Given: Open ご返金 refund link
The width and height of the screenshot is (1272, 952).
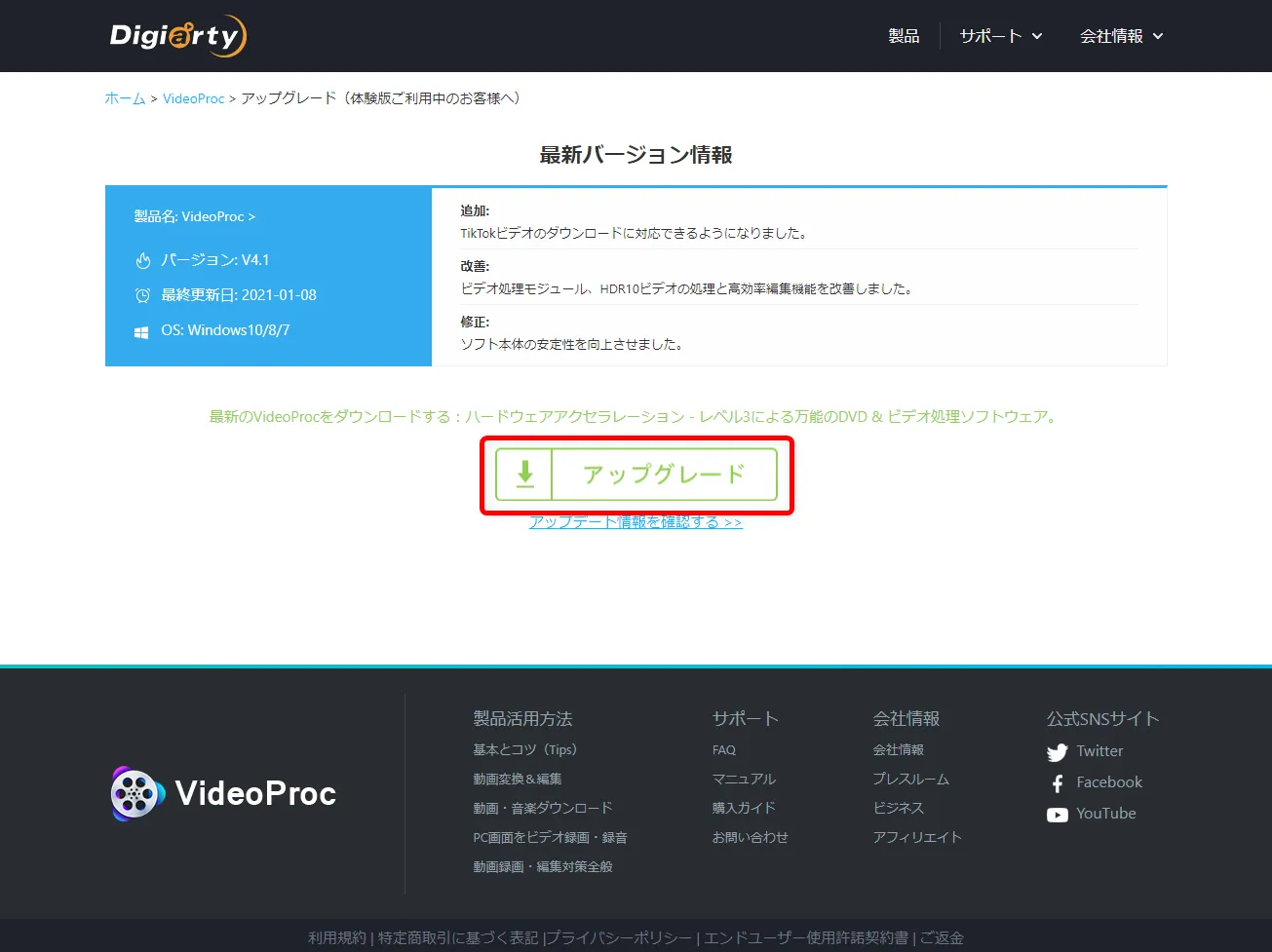Looking at the screenshot, I should 942,937.
